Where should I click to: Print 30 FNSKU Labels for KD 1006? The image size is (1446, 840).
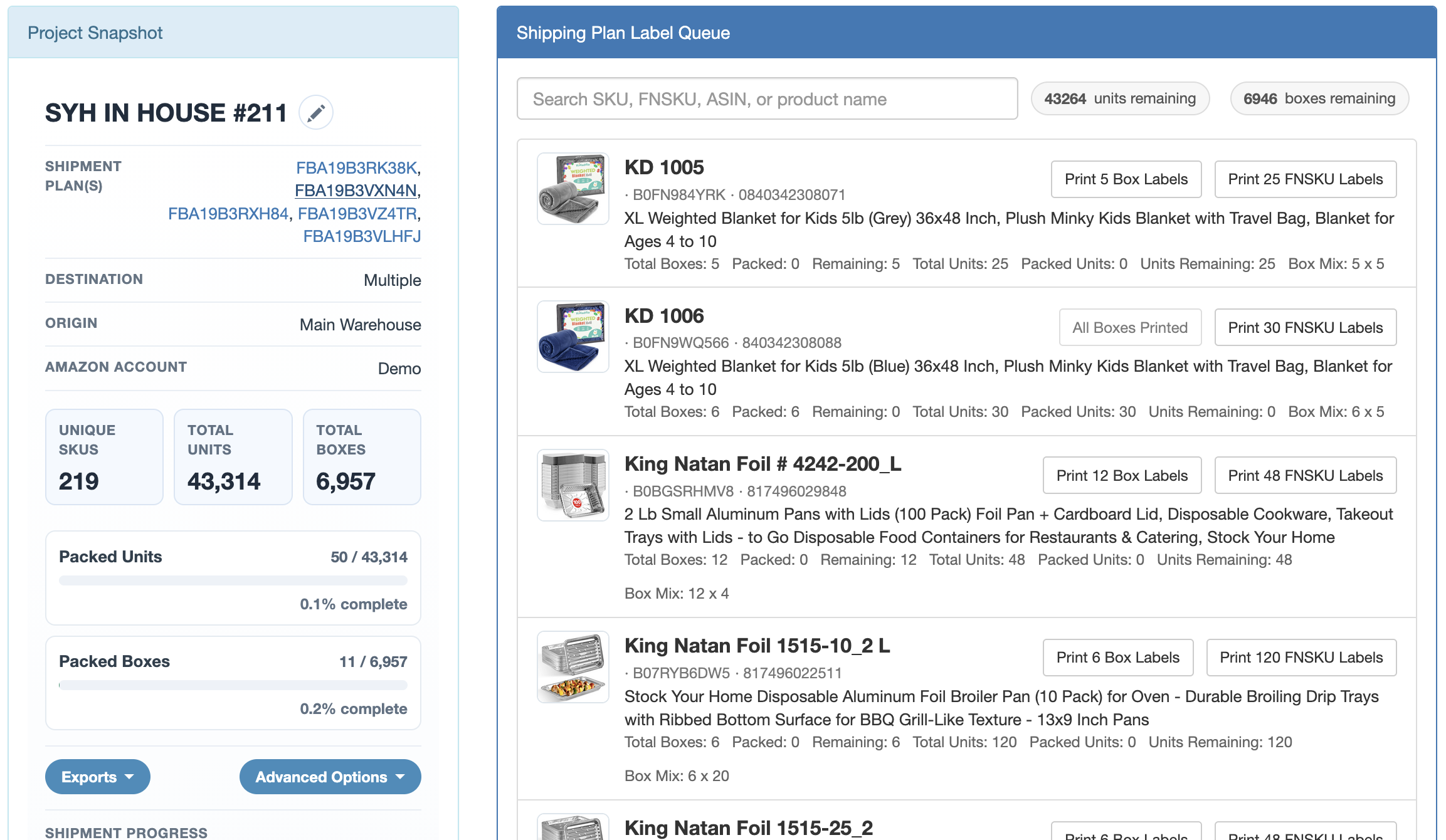(1306, 327)
